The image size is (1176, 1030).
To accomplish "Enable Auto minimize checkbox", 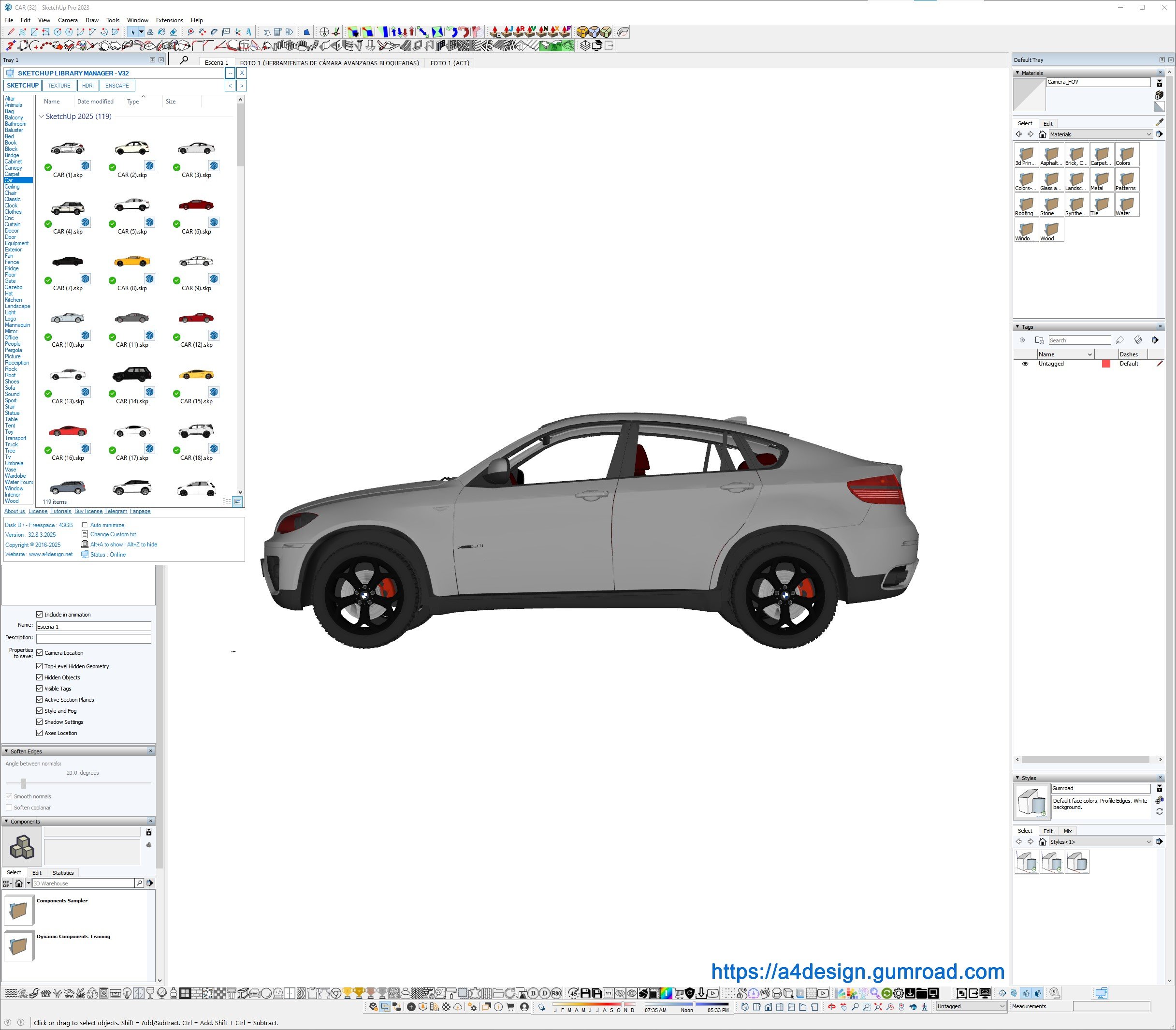I will tap(85, 525).
